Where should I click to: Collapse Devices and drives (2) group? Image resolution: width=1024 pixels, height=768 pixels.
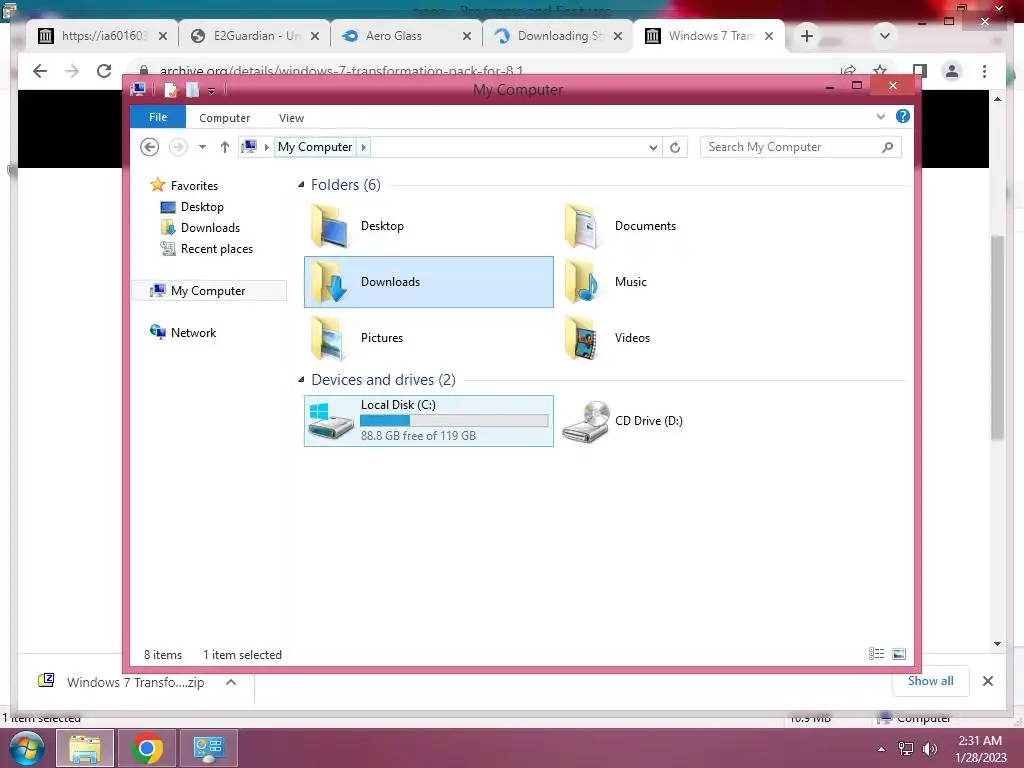(301, 379)
